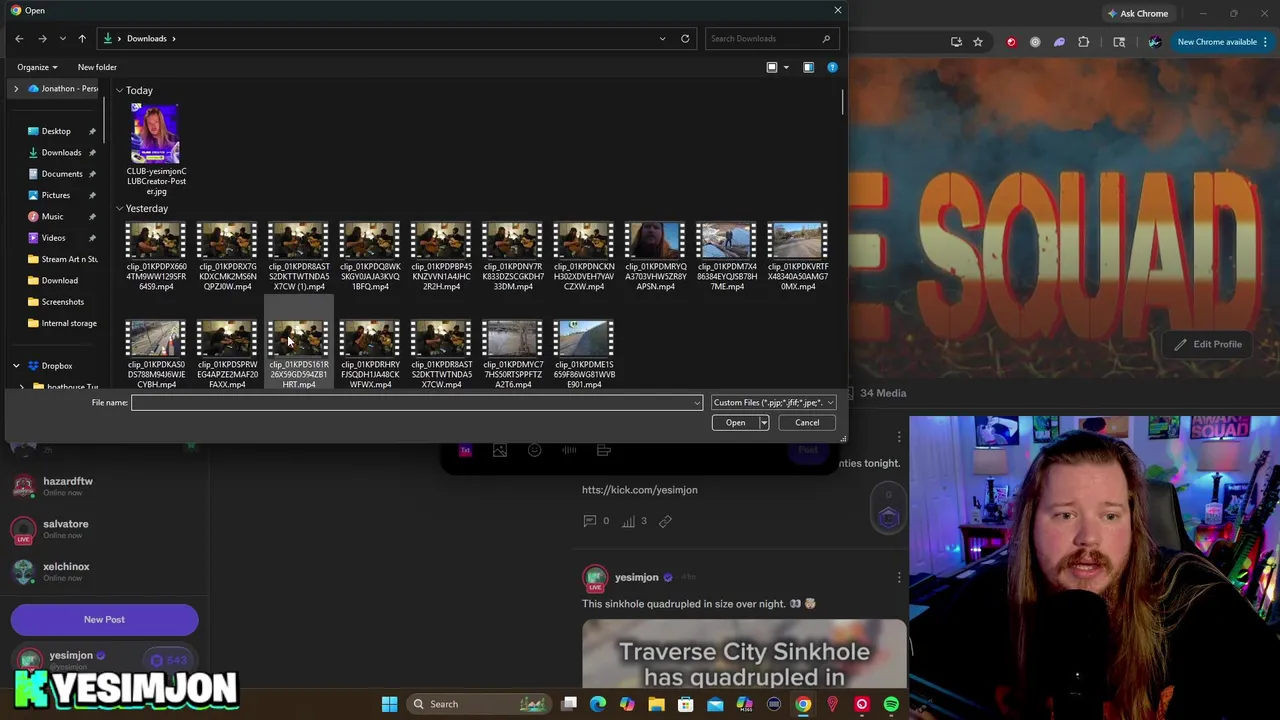Select clip_01KPDPX6604TM9WW129SFR64S9.mp4 file
This screenshot has width=1280, height=720.
coord(156,257)
